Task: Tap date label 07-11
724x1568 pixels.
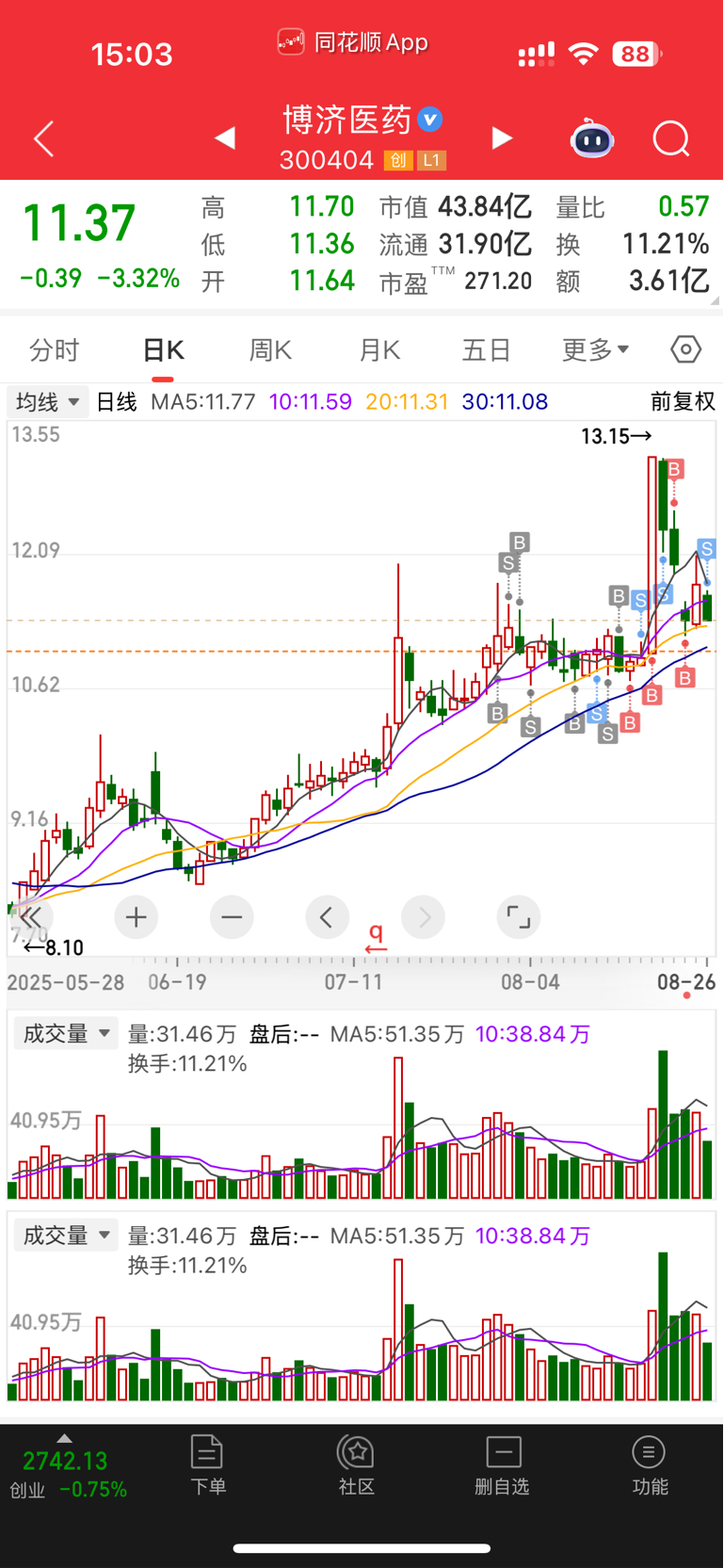Action: pos(353,982)
